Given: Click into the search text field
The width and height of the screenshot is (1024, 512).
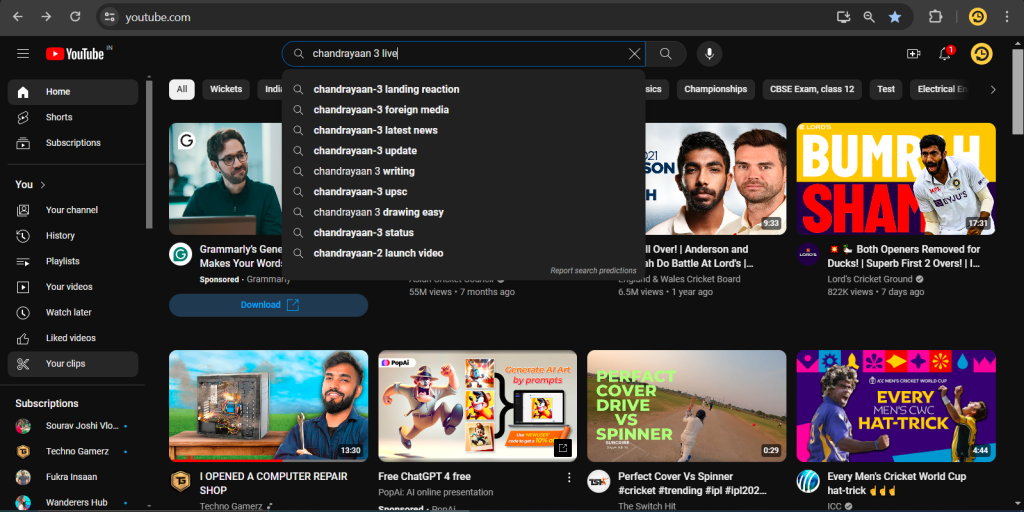Looking at the screenshot, I should pyautogui.click(x=464, y=54).
